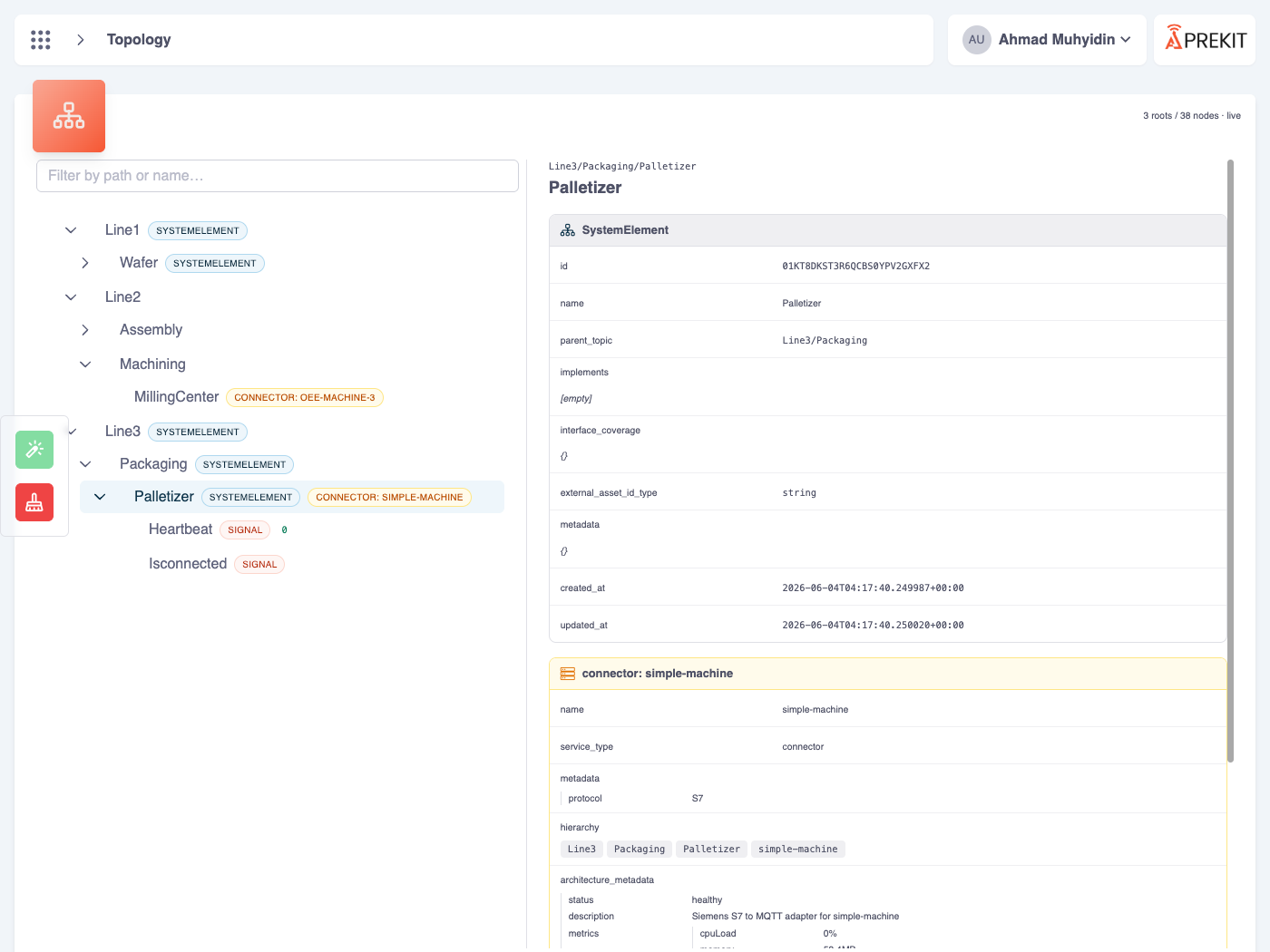This screenshot has height=952, width=1270.
Task: Expand the Assembly tree node
Action: pos(85,330)
